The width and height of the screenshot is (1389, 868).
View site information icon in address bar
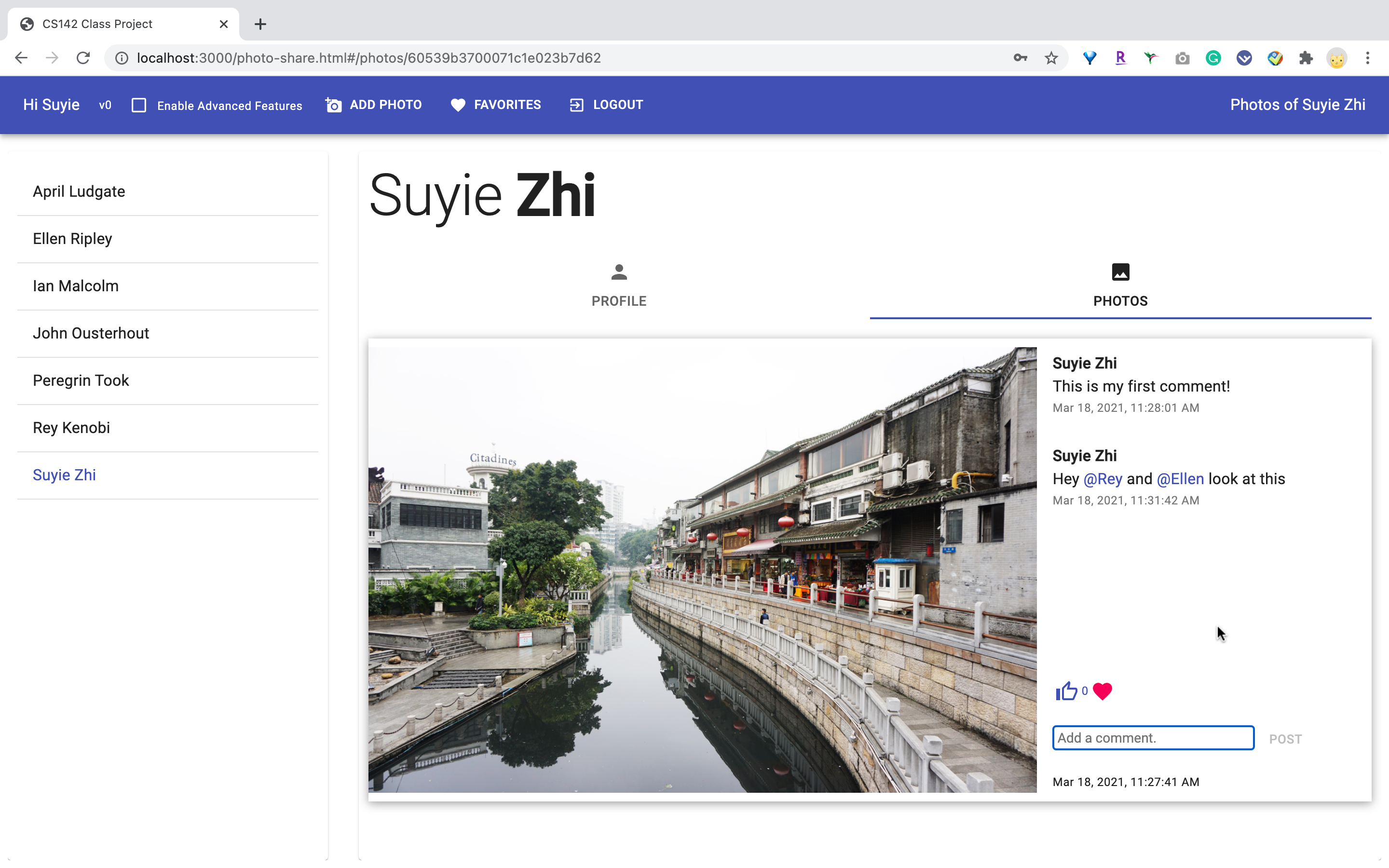coord(122,58)
